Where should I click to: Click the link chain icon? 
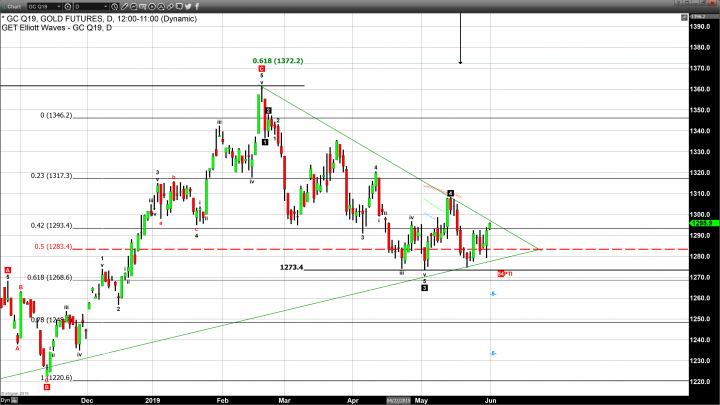(170, 6)
